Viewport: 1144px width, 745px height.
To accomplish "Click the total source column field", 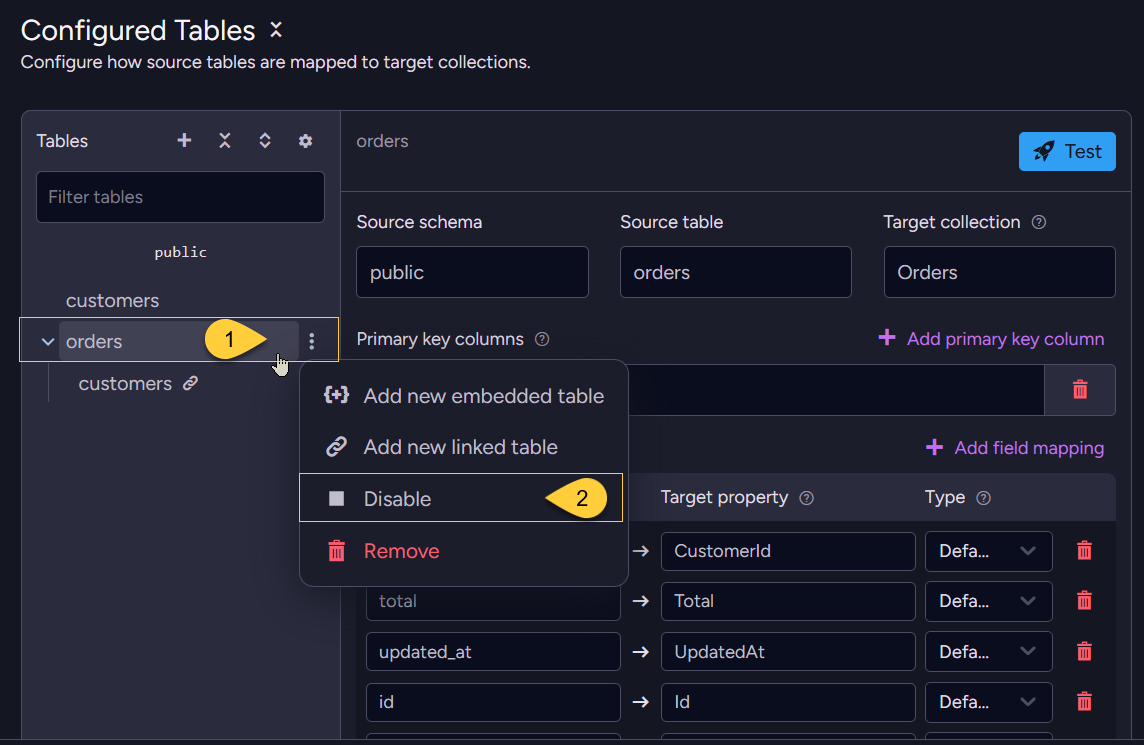I will click(x=493, y=603).
